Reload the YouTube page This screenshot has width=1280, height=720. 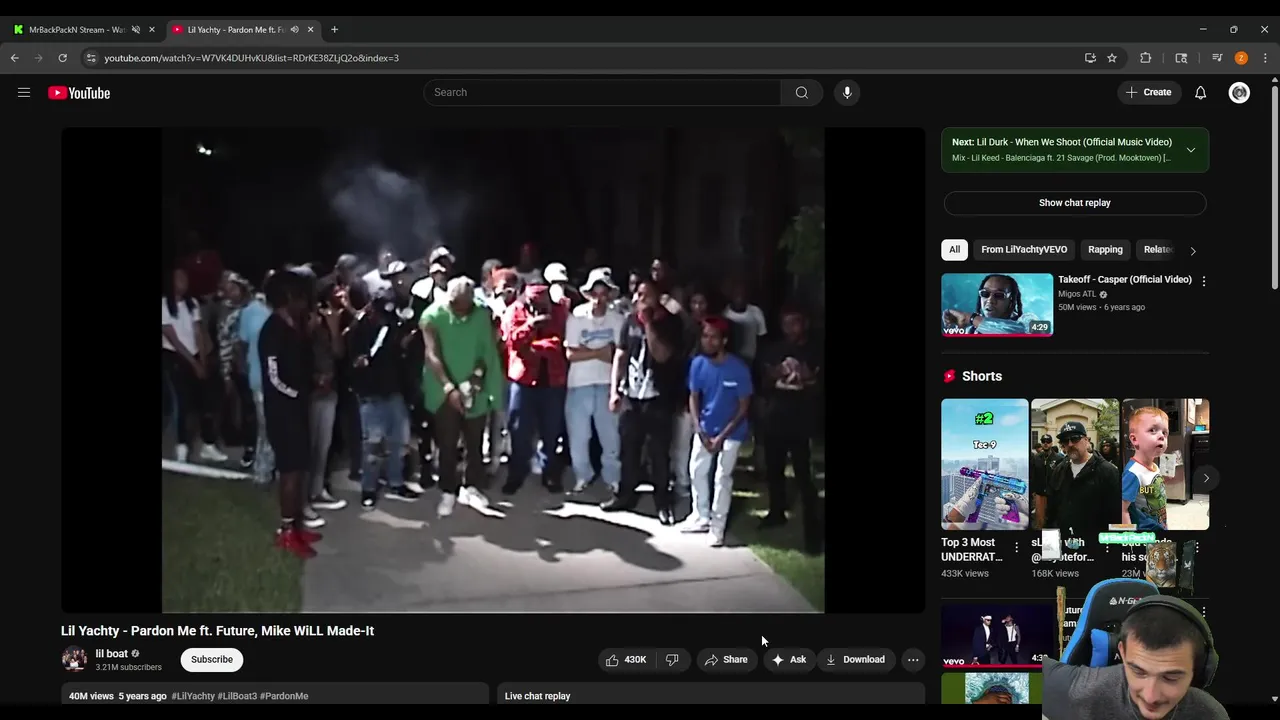click(x=62, y=58)
